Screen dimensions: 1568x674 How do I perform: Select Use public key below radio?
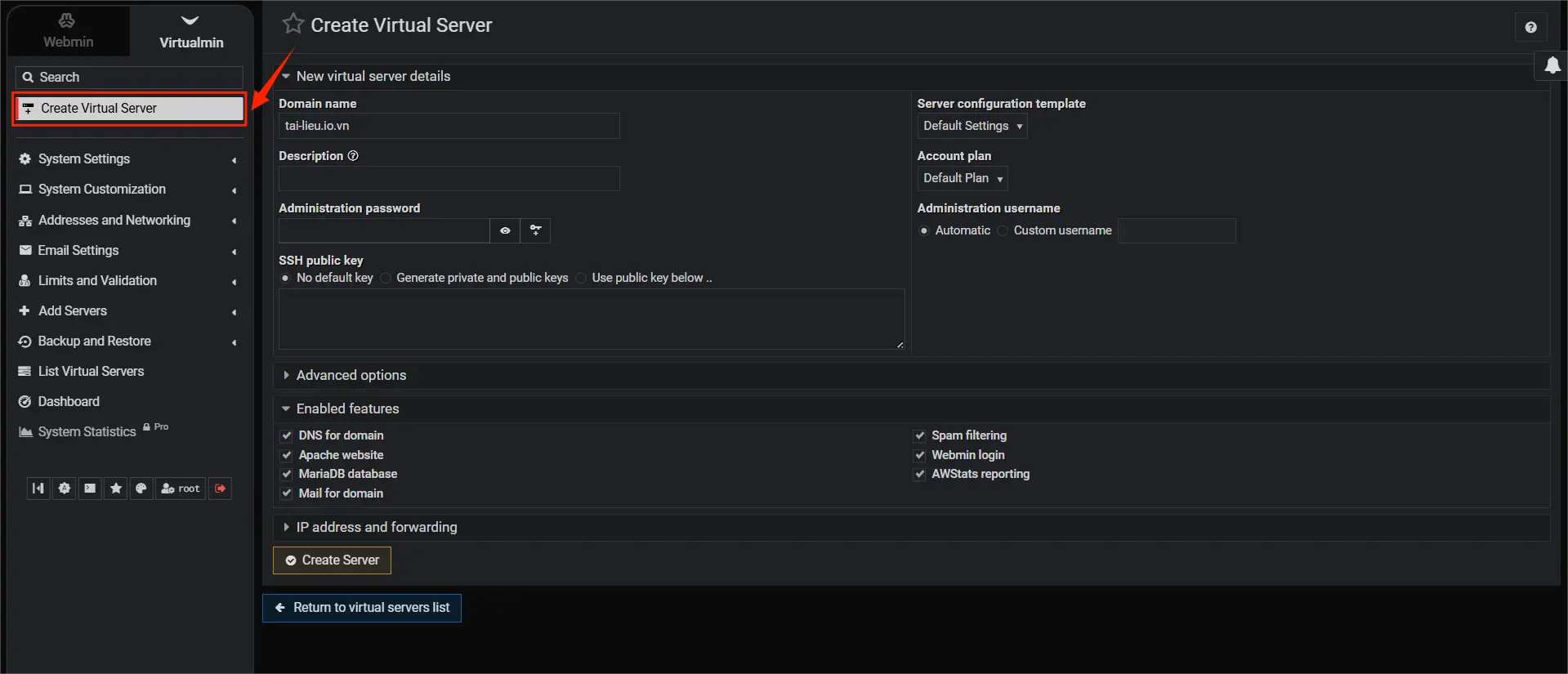581,278
